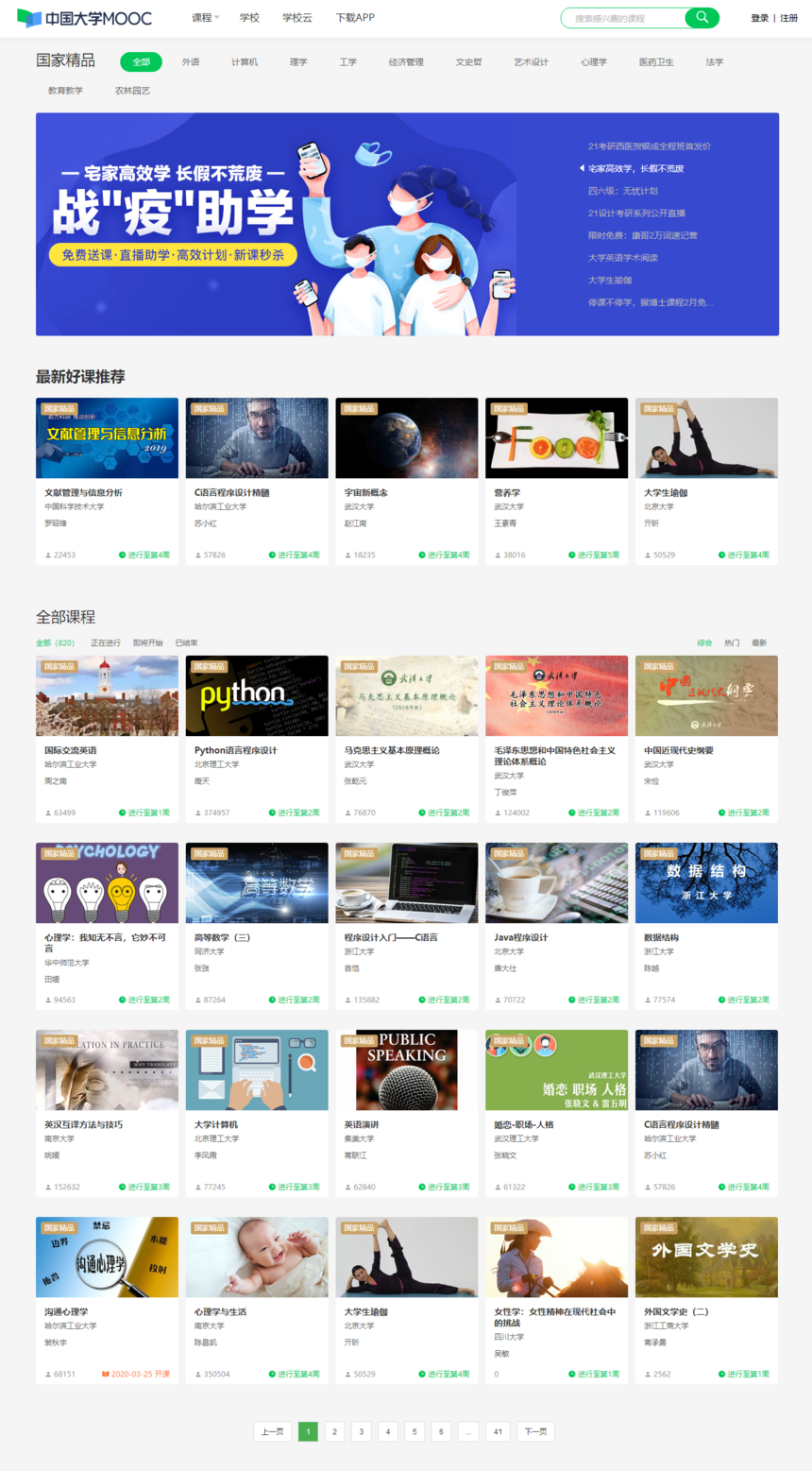Open the Python语言程序设计 course thumbnail
812x1471 pixels.
[257, 695]
